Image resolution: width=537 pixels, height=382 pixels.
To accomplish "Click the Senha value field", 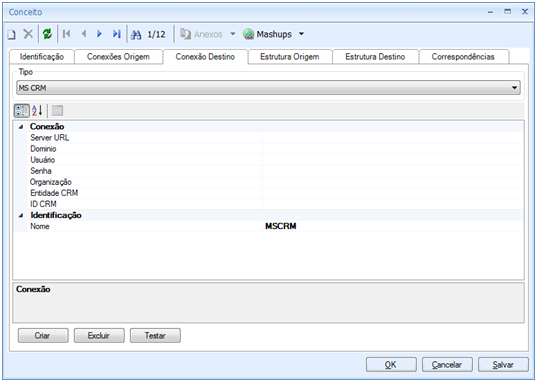I will click(393, 171).
